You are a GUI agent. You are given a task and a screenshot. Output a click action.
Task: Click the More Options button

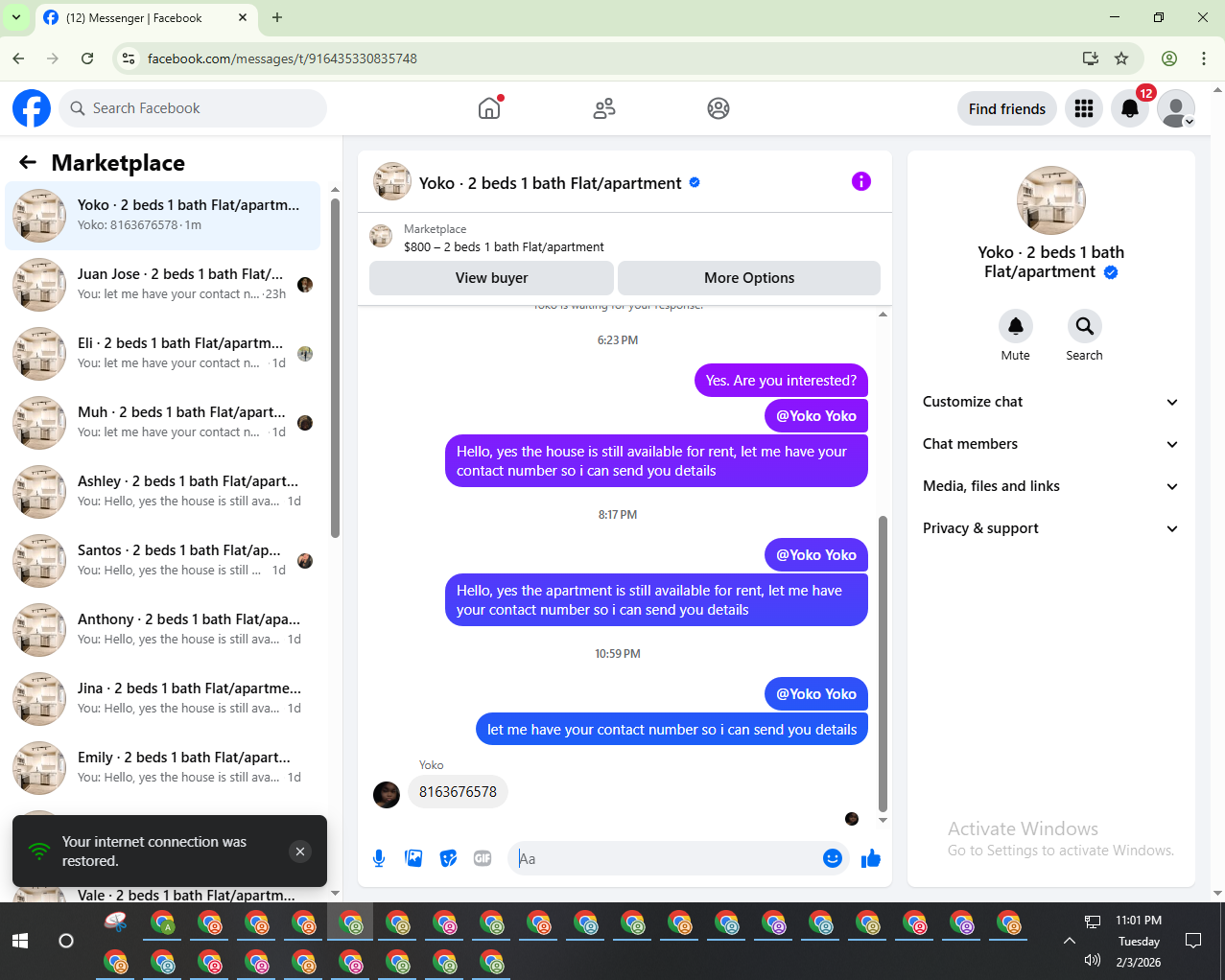tap(749, 278)
